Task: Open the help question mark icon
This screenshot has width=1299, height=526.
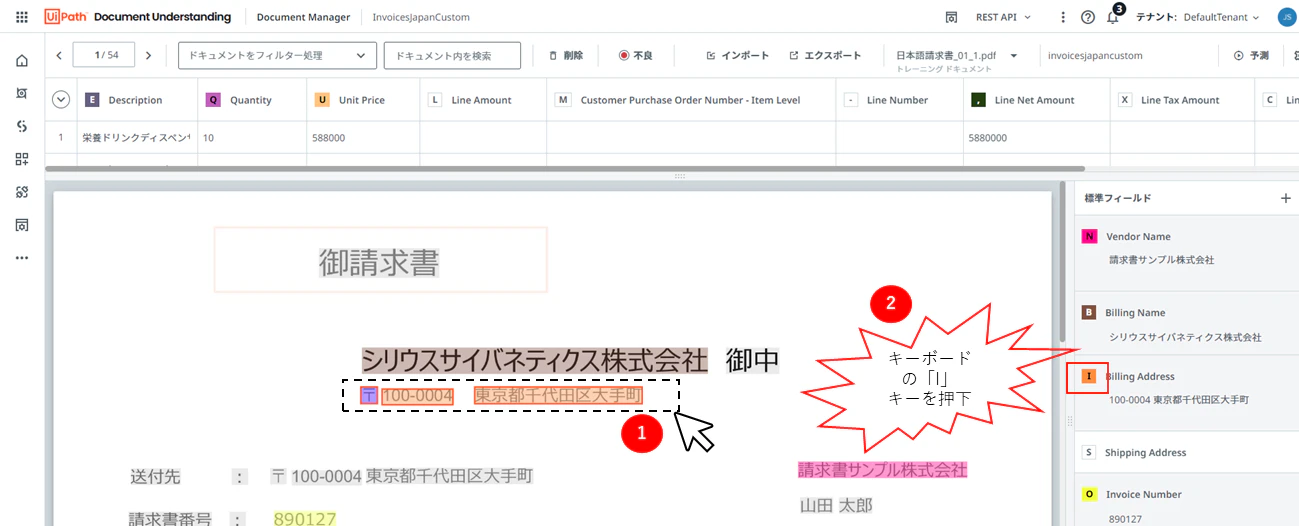Action: [1088, 17]
